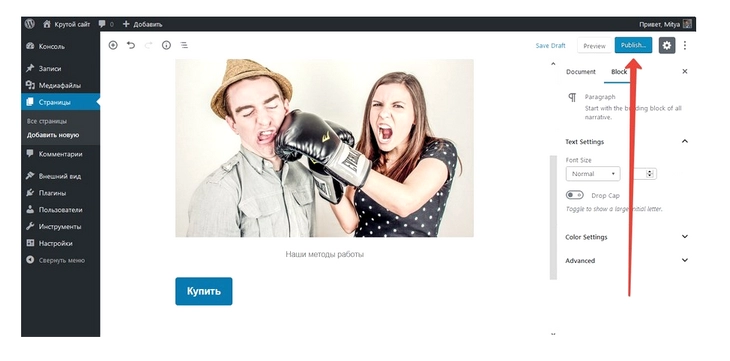Click the blue Купить button

(x=203, y=291)
